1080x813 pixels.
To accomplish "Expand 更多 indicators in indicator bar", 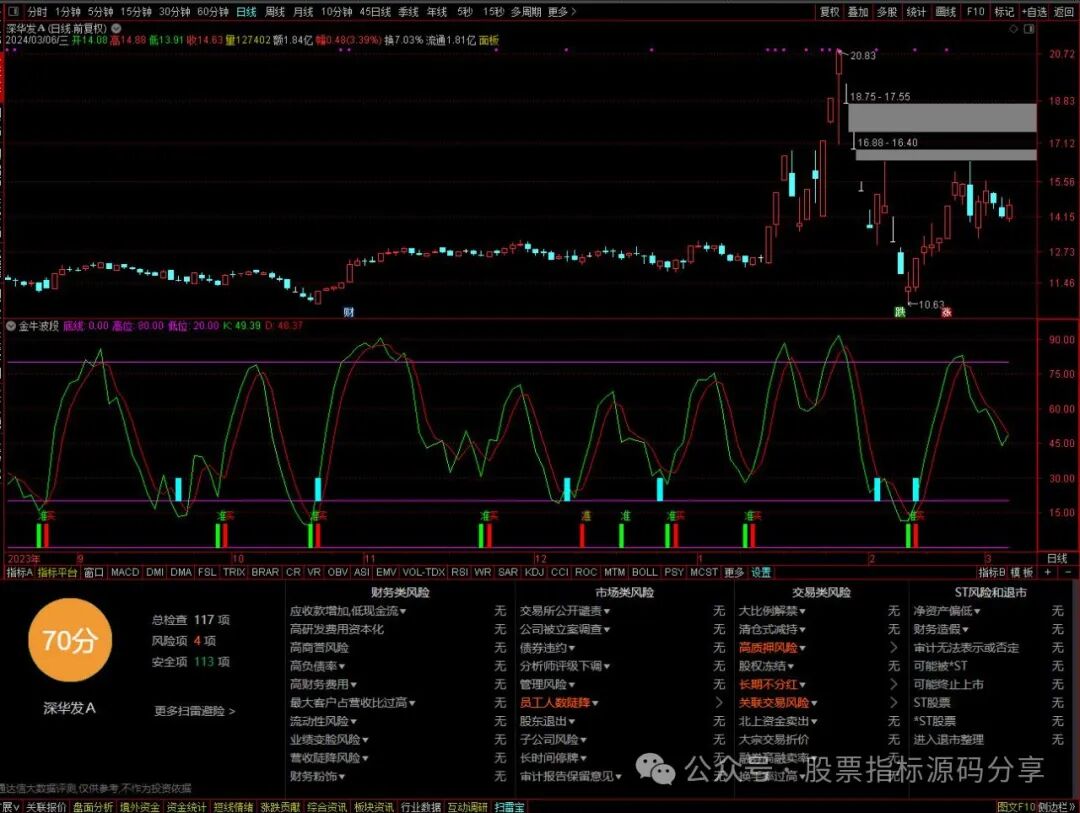I will (x=734, y=572).
